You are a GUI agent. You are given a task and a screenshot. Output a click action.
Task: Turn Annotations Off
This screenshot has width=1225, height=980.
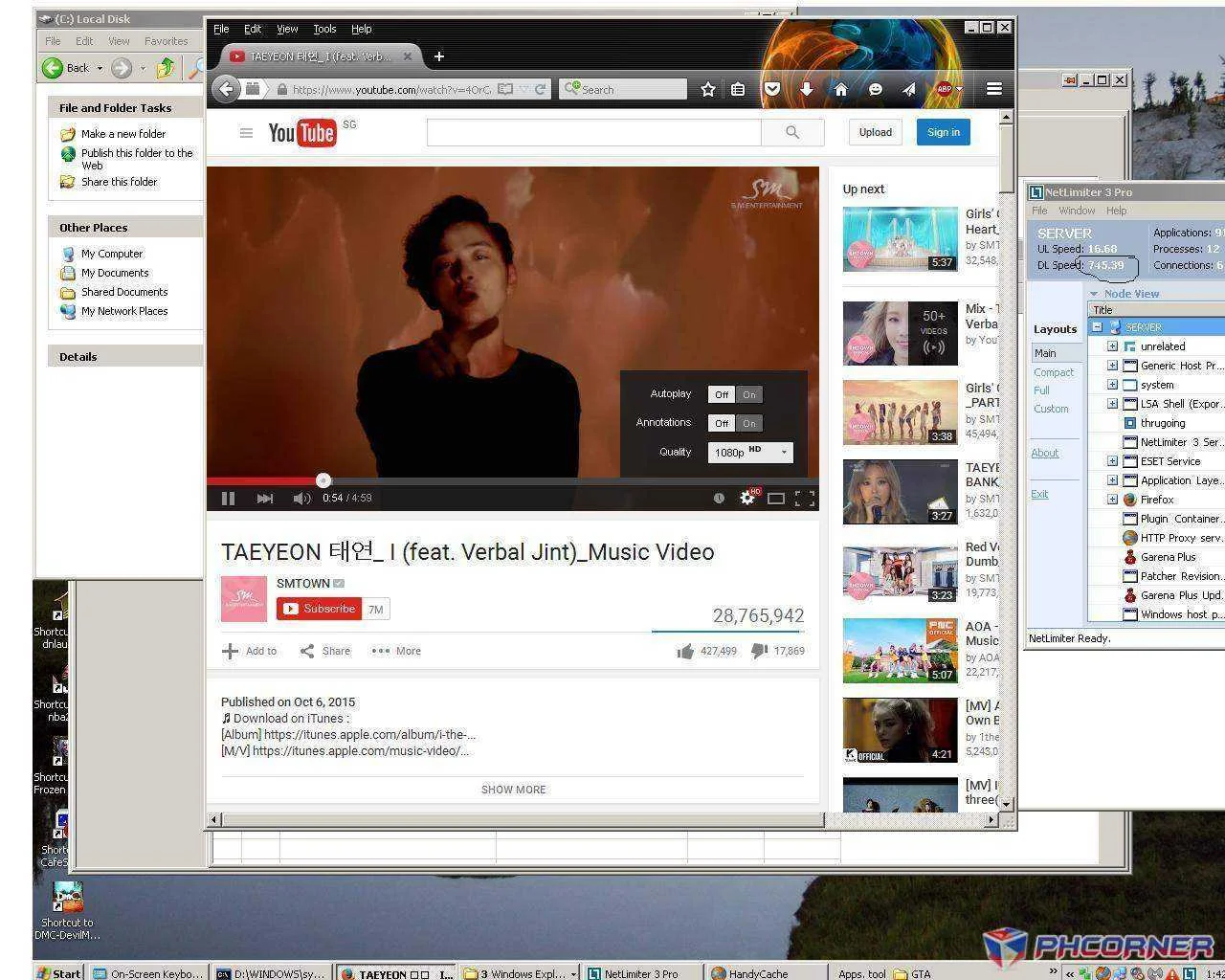point(722,423)
